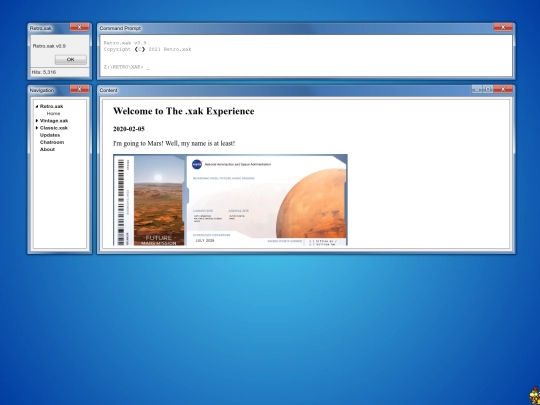Close the Retro.xak dialog window
Screen dimensions: 540x405
pyautogui.click(x=79, y=27)
